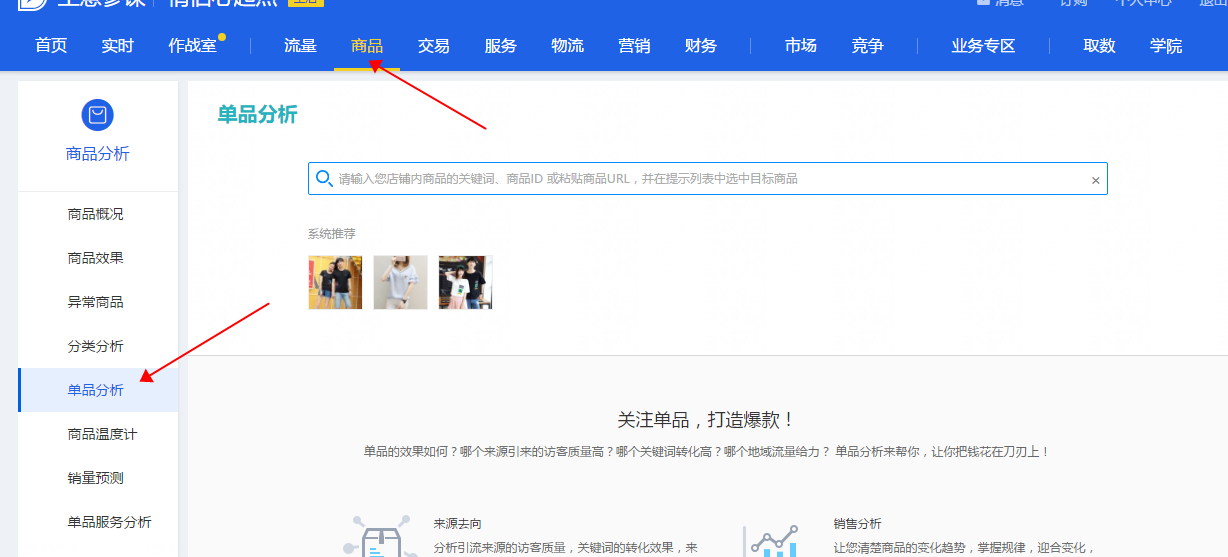Clear the search box with the x icon
The width and height of the screenshot is (1228, 557).
point(1095,180)
